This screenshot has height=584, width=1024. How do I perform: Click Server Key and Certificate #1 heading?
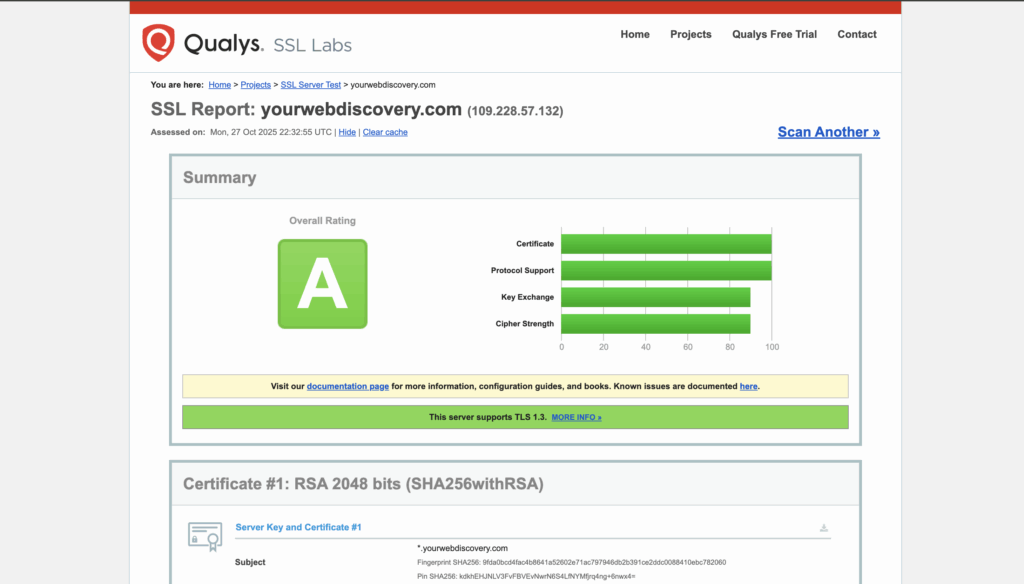click(x=298, y=527)
